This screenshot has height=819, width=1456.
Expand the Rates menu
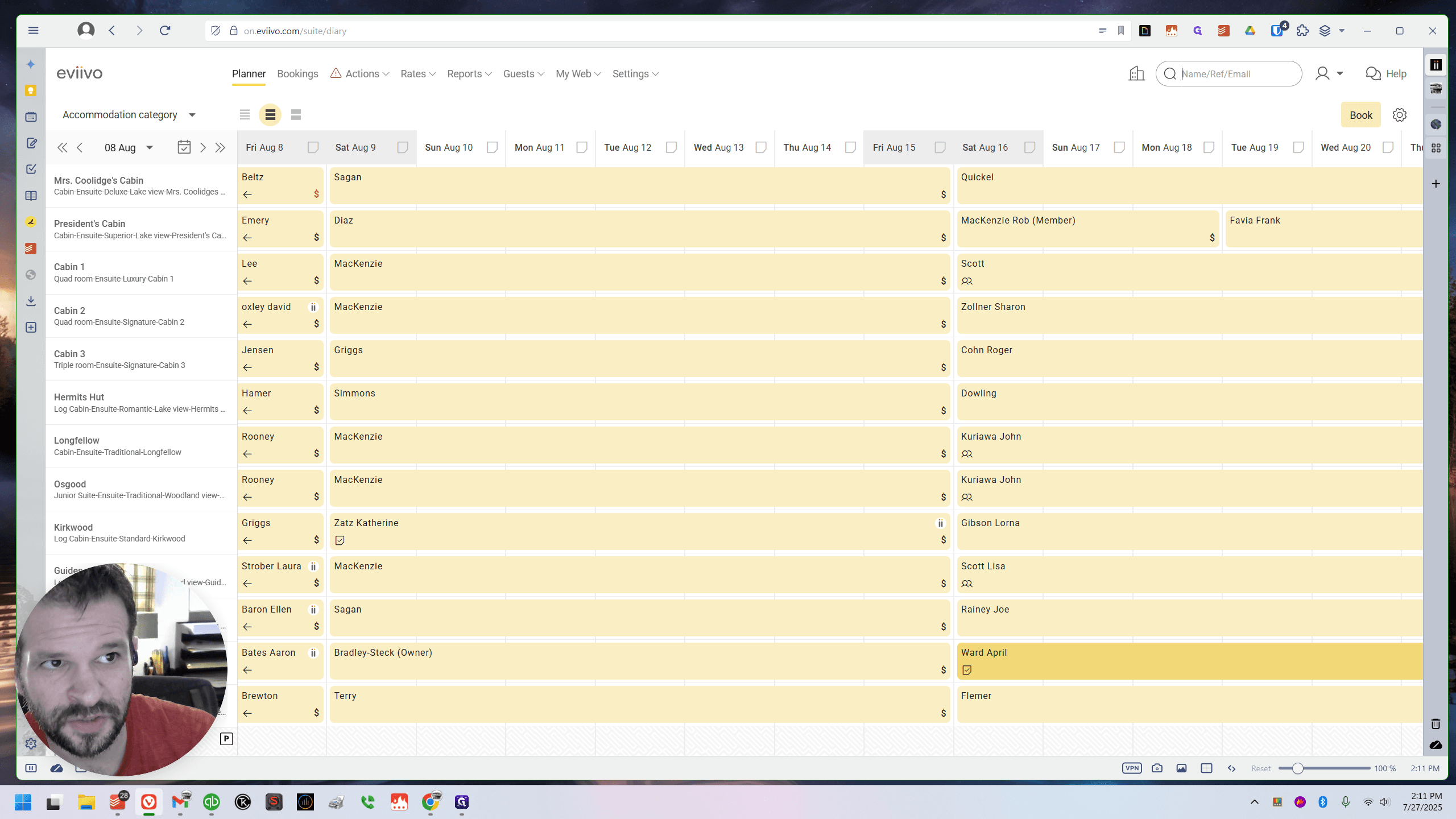(x=418, y=74)
